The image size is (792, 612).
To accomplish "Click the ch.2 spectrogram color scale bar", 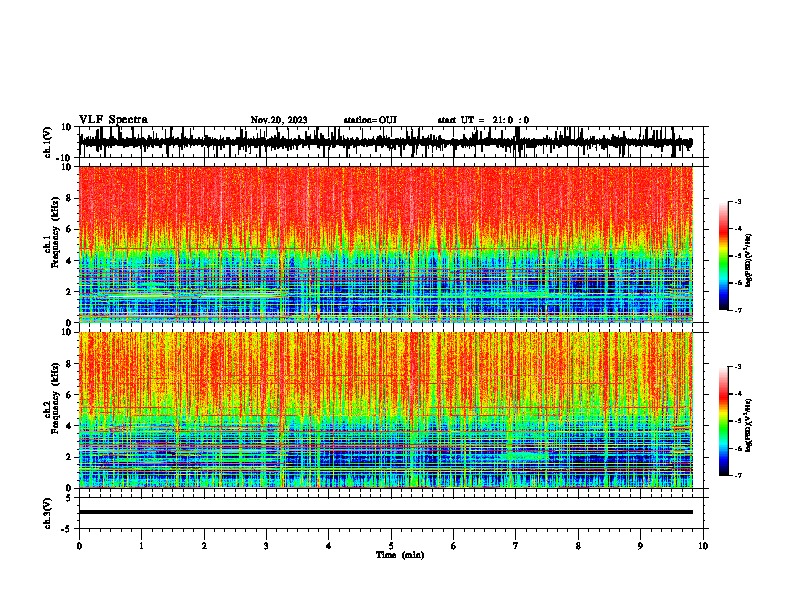I will 724,421.
